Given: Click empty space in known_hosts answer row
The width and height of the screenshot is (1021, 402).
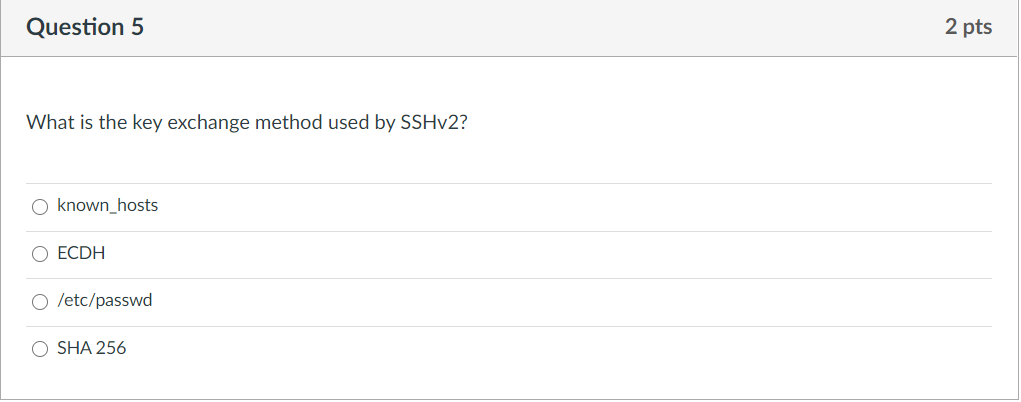Looking at the screenshot, I should (573, 207).
